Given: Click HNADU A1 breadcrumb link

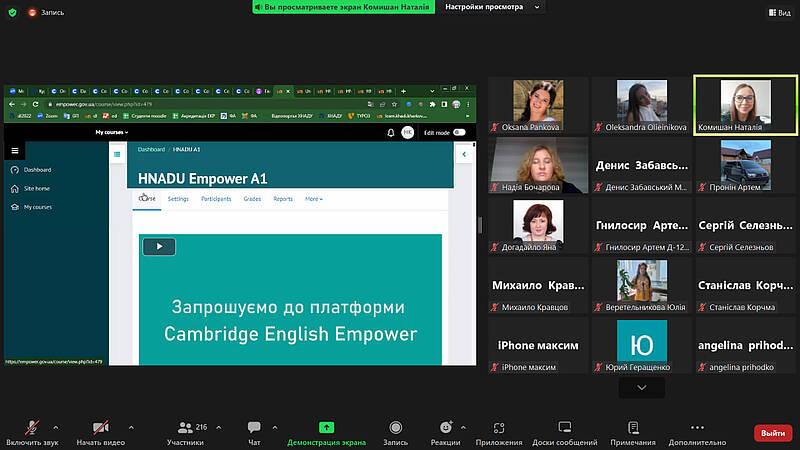Looking at the screenshot, I should click(x=186, y=149).
